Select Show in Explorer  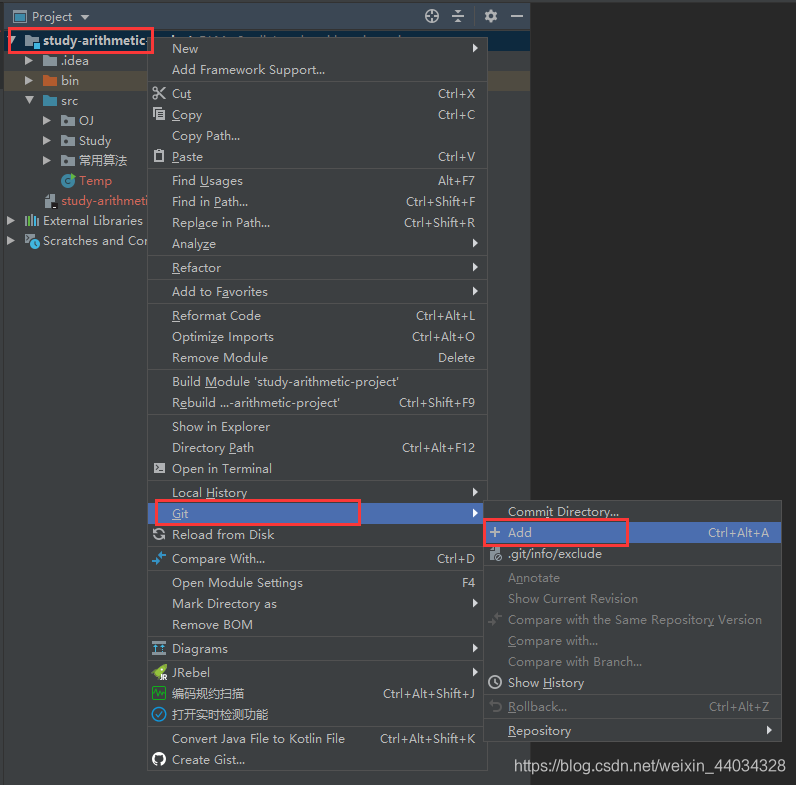317,427
